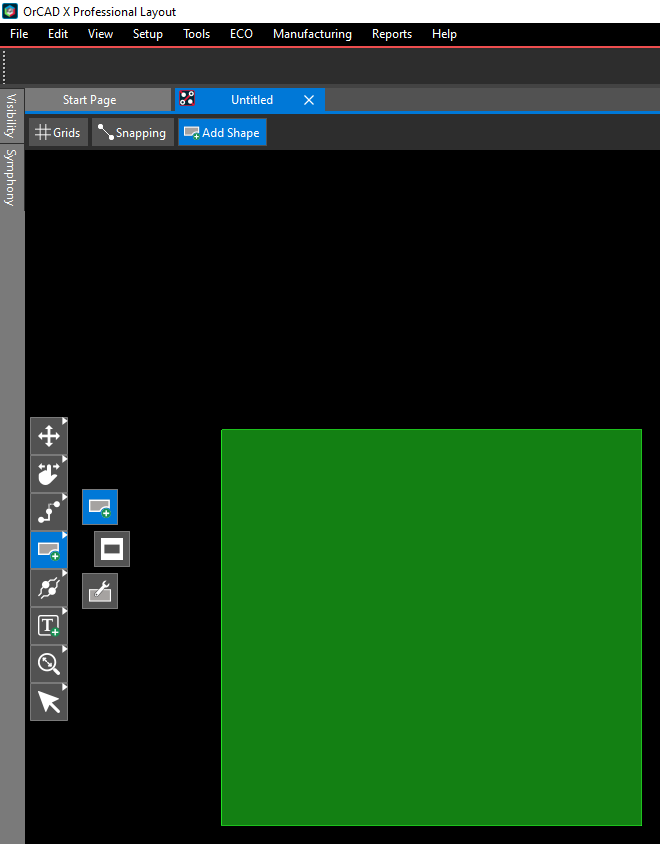Click the highlighted Add Shape tool in the vertical toolbar
The width and height of the screenshot is (660, 844).
pyautogui.click(x=49, y=550)
